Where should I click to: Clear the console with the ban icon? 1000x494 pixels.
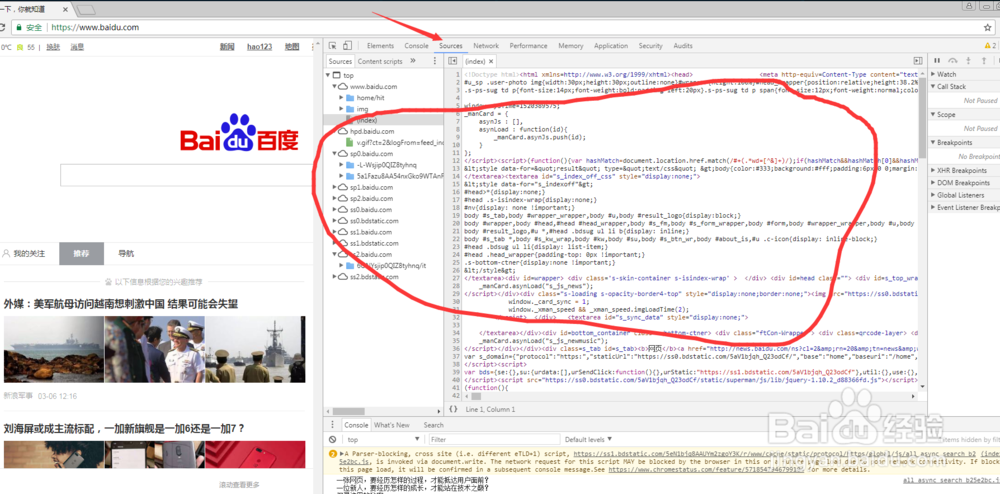332,440
